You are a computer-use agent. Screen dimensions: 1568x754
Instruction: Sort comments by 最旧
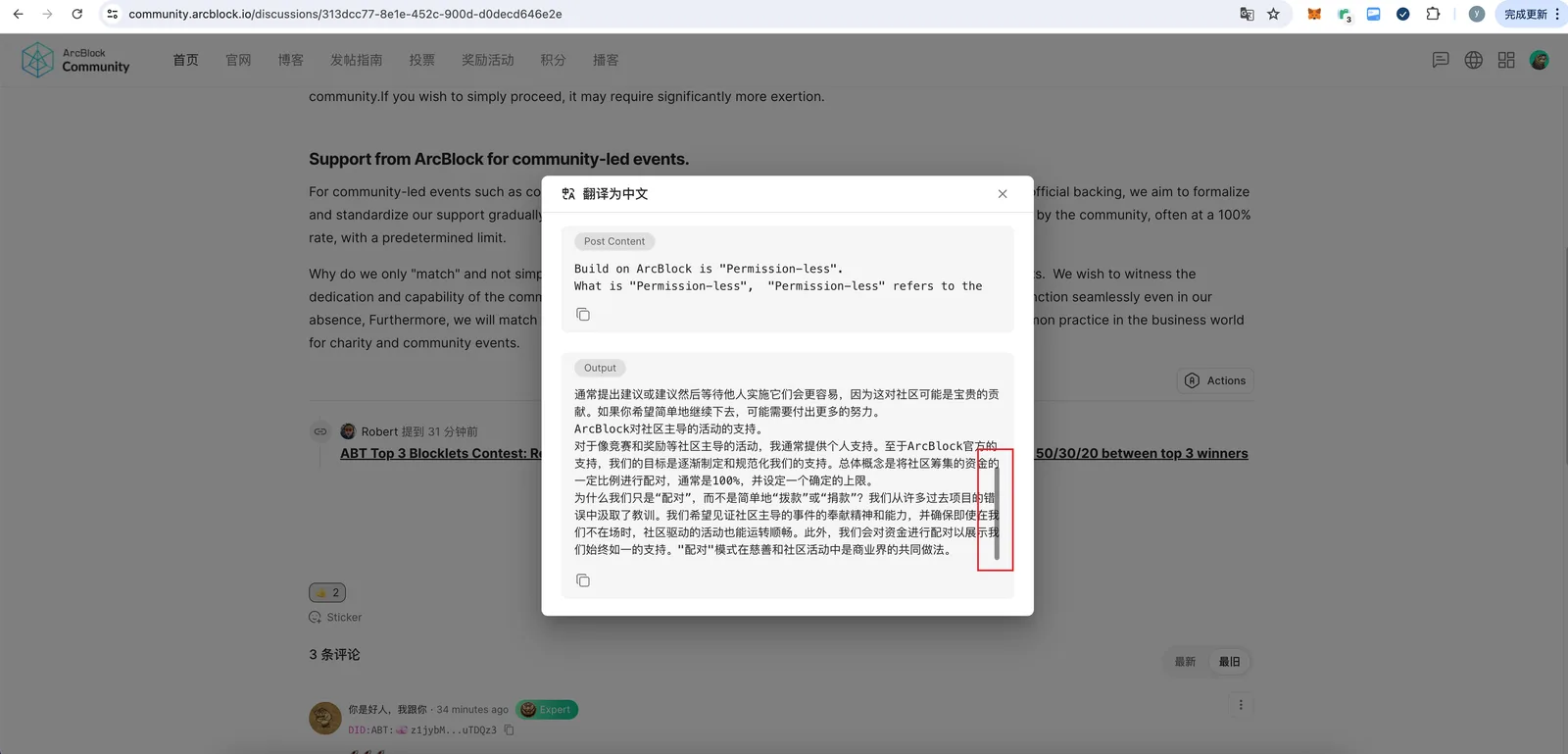click(1229, 662)
